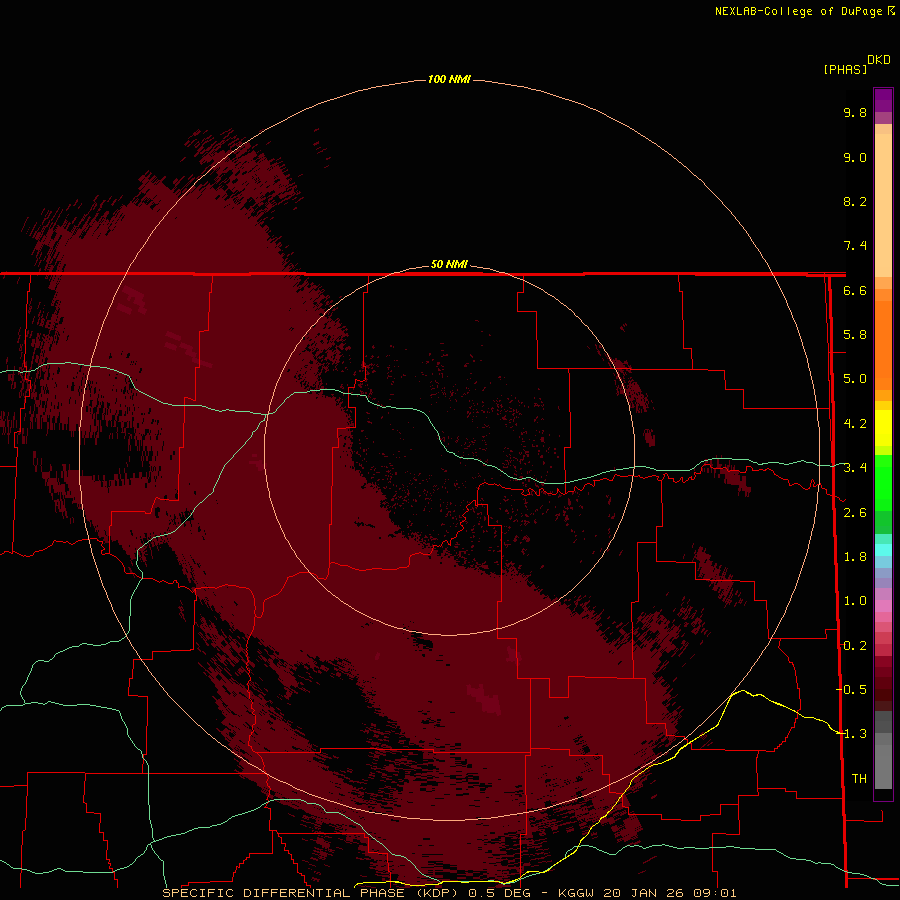Click the 5.8 value on the scale
This screenshot has width=900, height=900.
(855, 335)
